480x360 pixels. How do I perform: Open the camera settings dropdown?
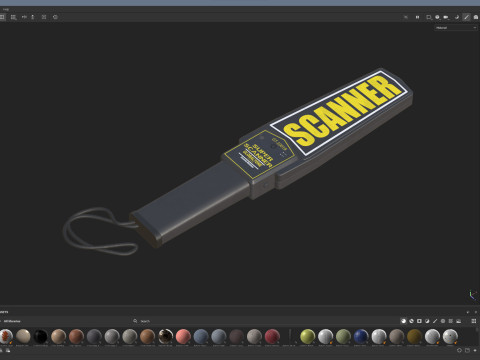(x=446, y=17)
